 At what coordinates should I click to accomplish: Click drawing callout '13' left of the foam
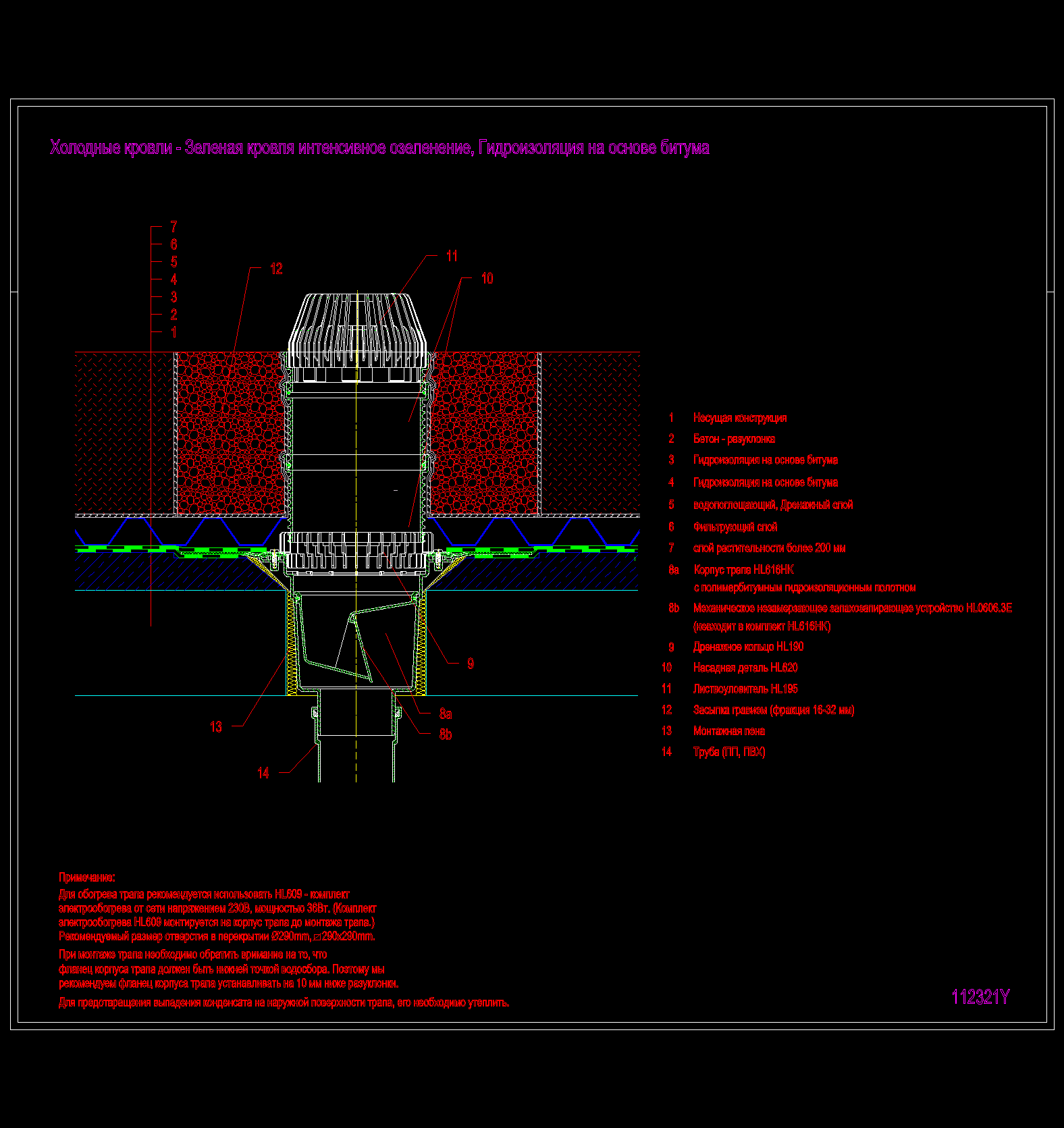216,726
